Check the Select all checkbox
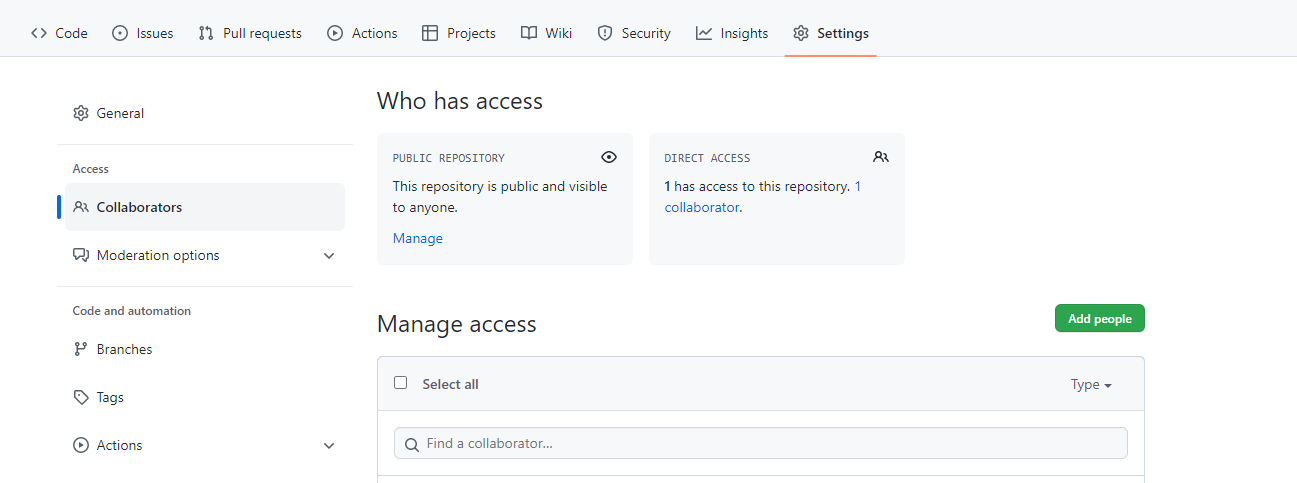This screenshot has width=1297, height=483. click(x=401, y=383)
